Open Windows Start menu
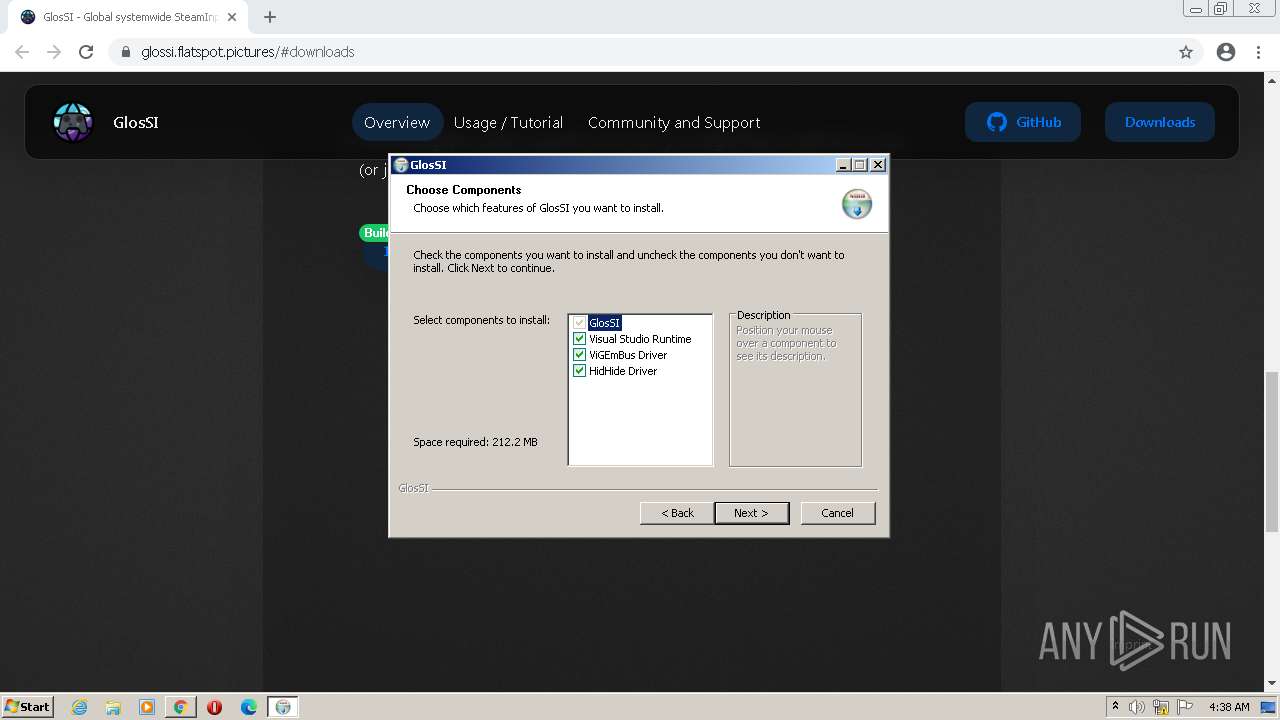 point(27,707)
